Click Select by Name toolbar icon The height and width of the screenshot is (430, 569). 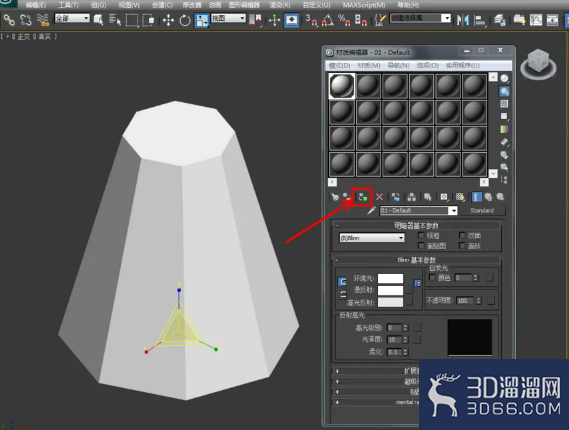pyautogui.click(x=115, y=20)
